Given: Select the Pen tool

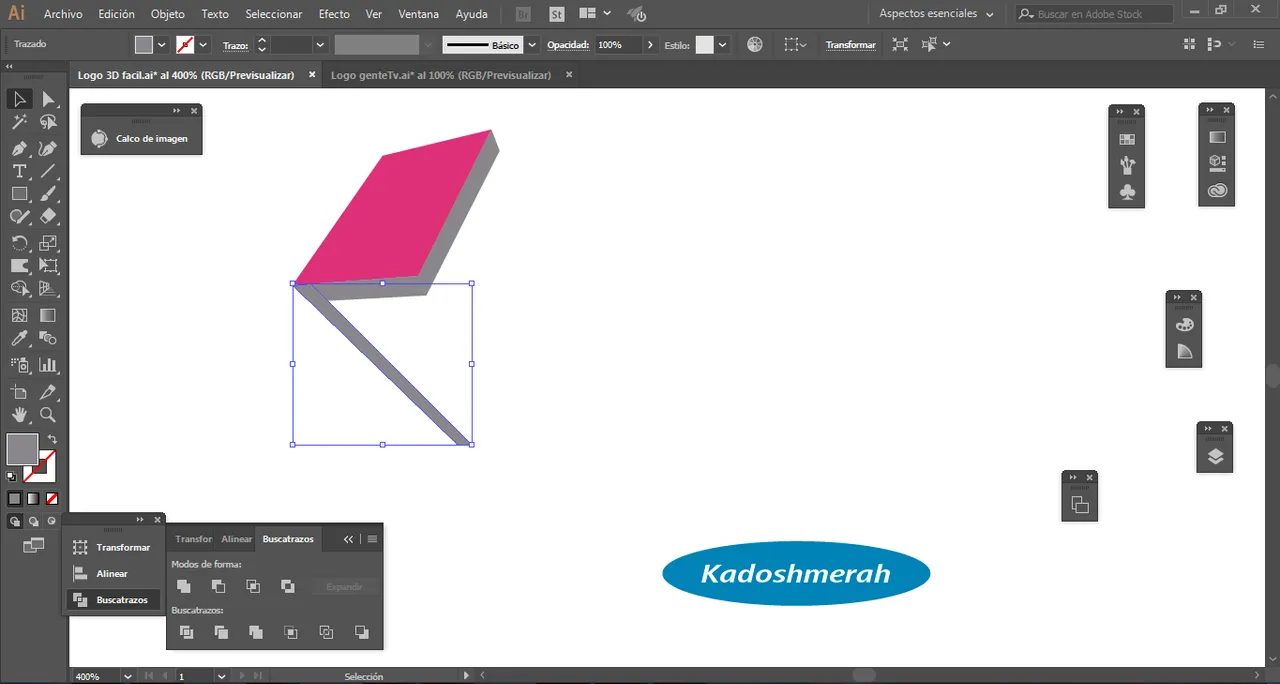Looking at the screenshot, I should (x=19, y=148).
